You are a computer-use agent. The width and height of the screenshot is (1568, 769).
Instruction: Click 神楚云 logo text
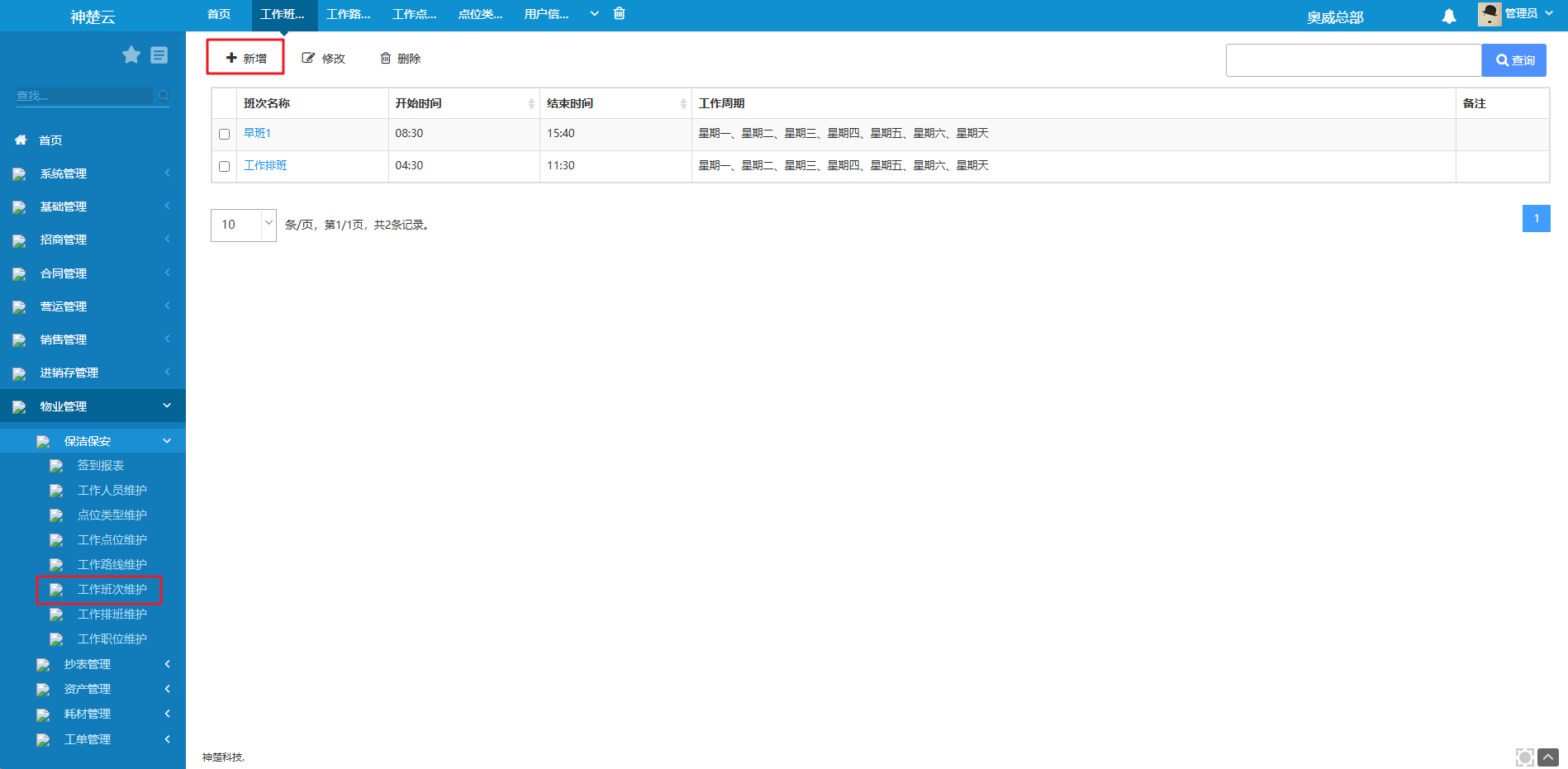point(93,17)
